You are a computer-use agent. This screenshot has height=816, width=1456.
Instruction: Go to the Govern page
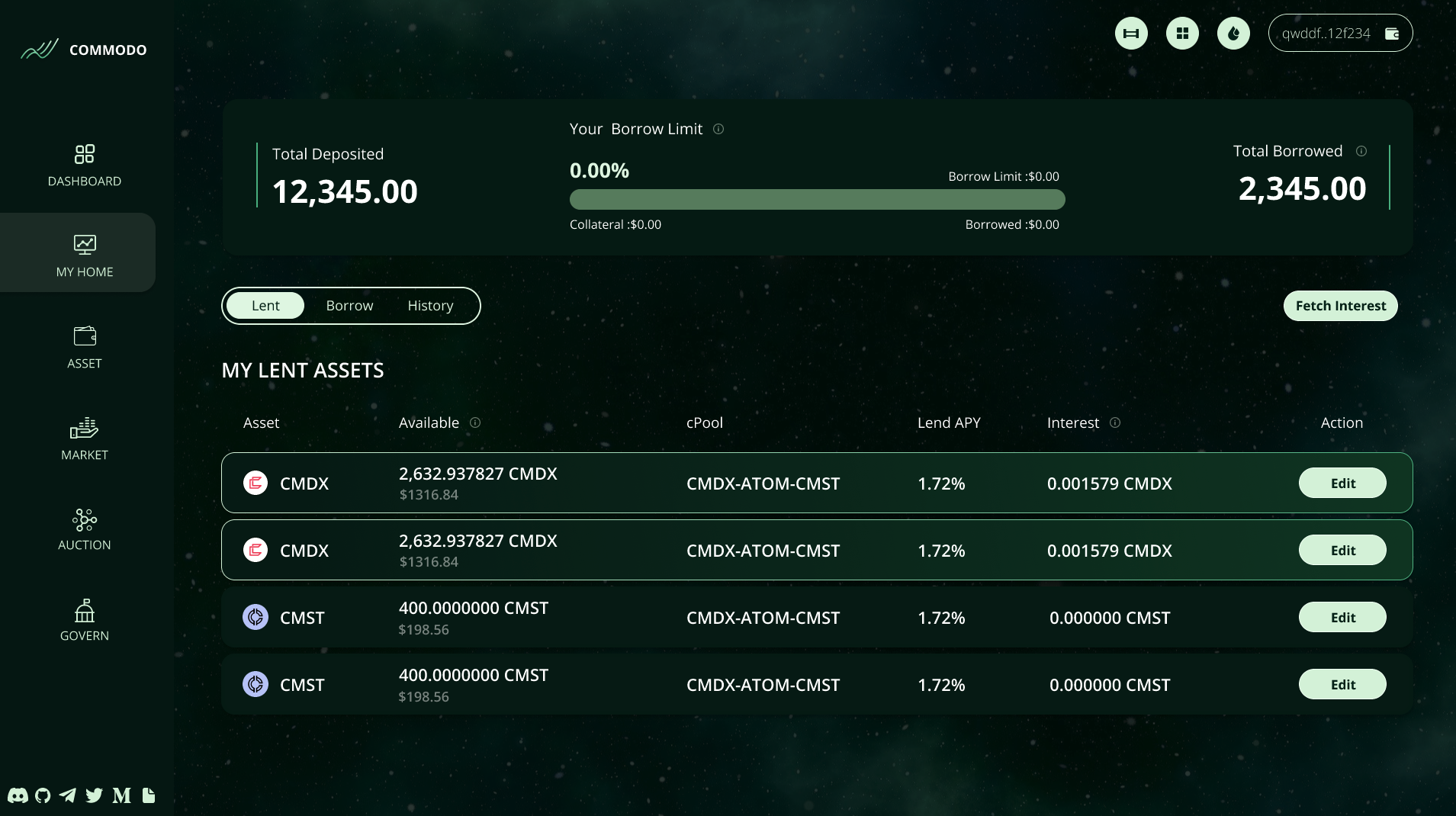[84, 619]
